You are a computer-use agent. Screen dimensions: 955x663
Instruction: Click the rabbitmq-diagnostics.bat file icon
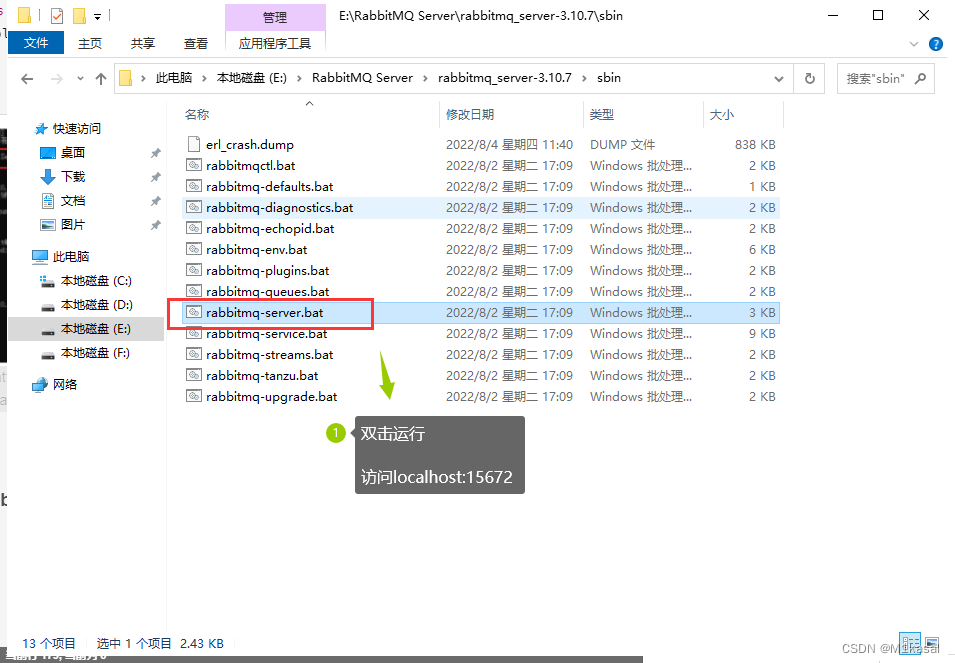coord(194,207)
